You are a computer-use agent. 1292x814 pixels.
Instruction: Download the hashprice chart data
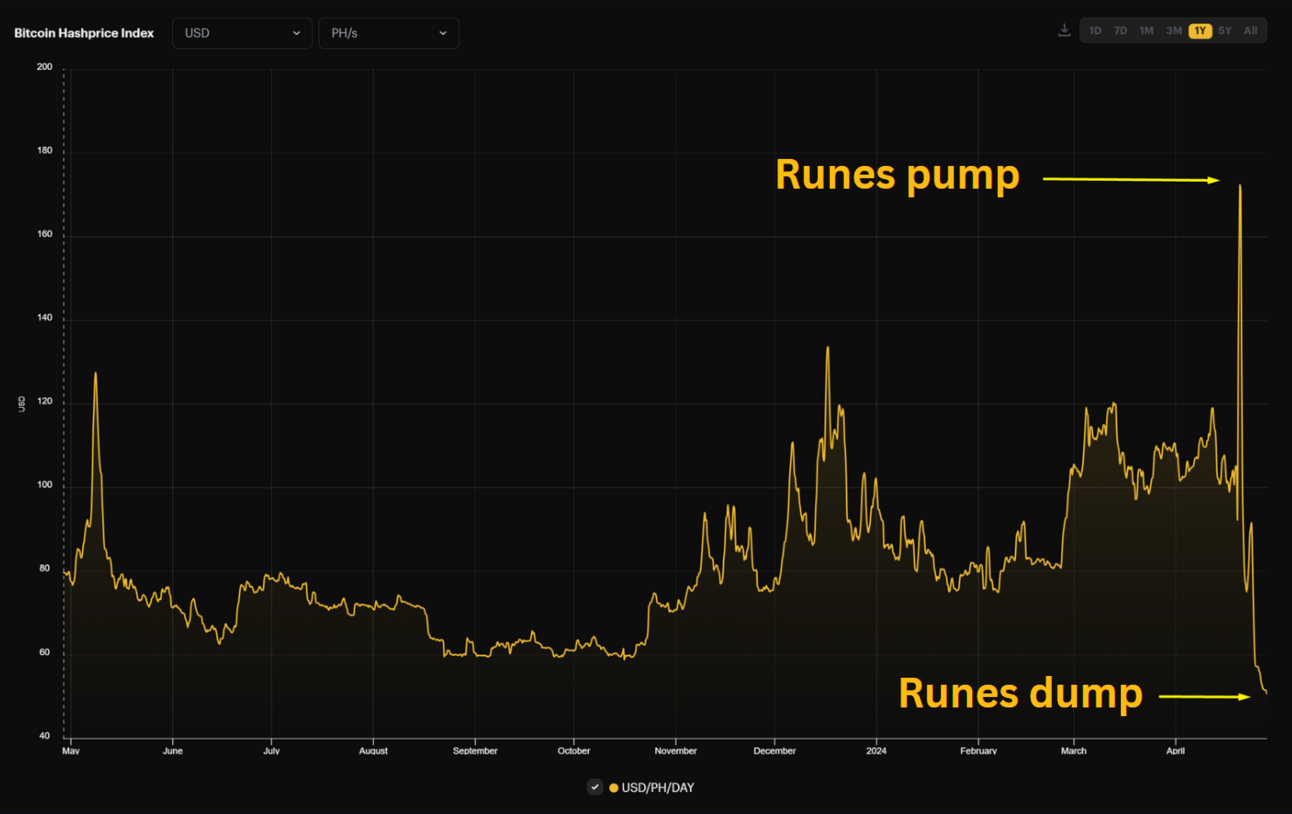tap(1064, 31)
